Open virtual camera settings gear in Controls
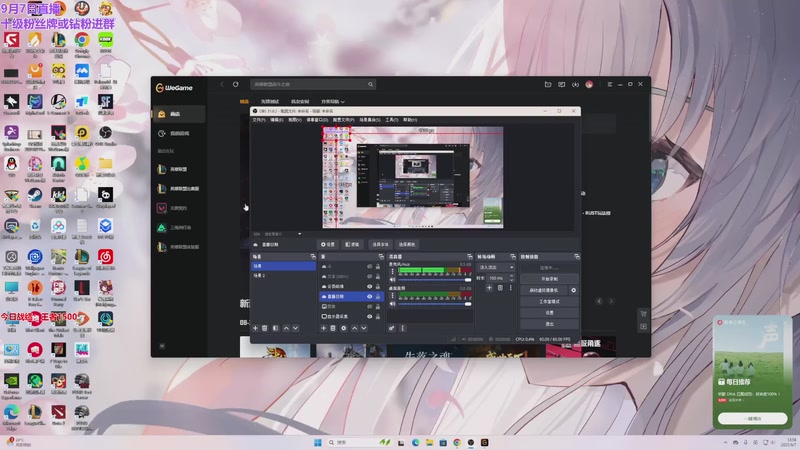This screenshot has height=450, width=800. tap(573, 290)
